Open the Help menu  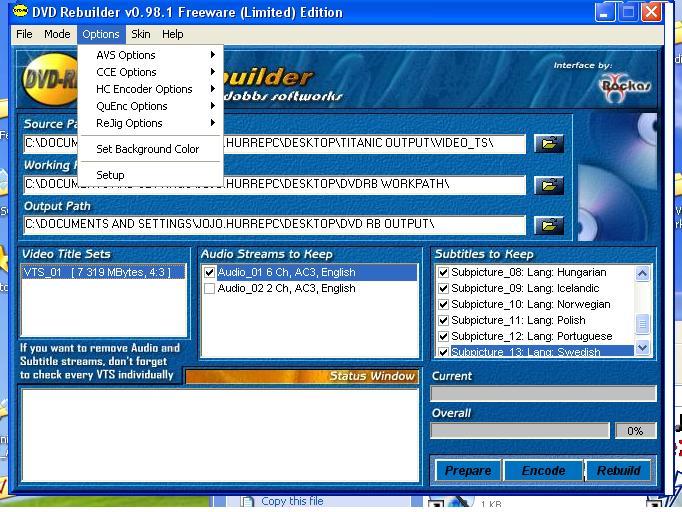coord(173,34)
